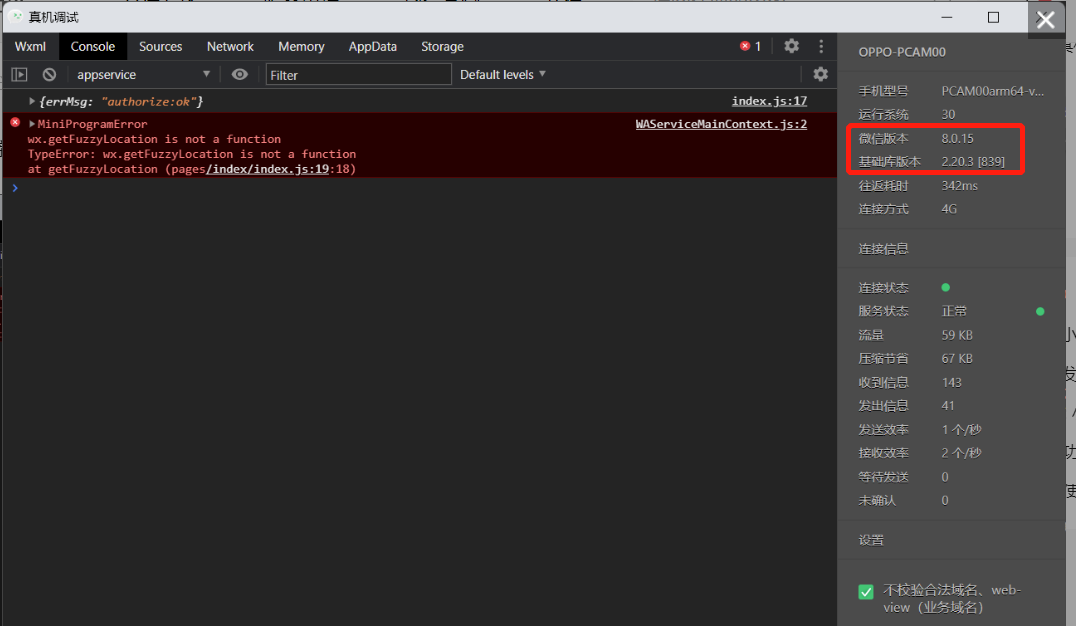This screenshot has width=1076, height=626.
Task: Click the 'wx.getFuzzyLocation is not a function' error line
Action: click(154, 139)
